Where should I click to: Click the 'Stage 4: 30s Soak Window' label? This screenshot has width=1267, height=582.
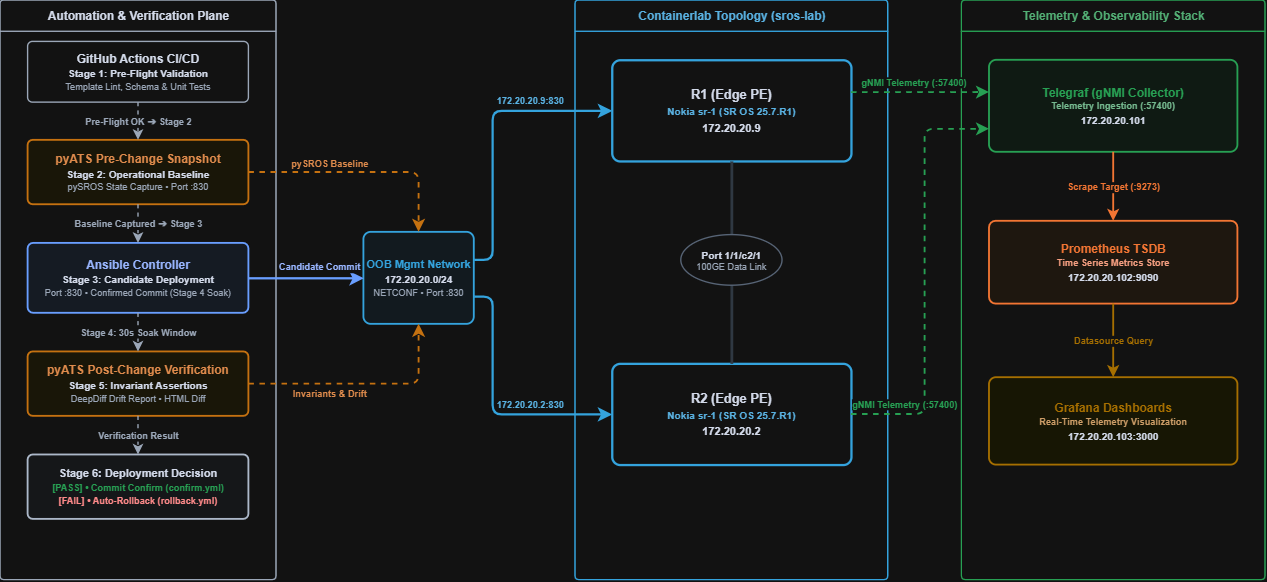(138, 332)
